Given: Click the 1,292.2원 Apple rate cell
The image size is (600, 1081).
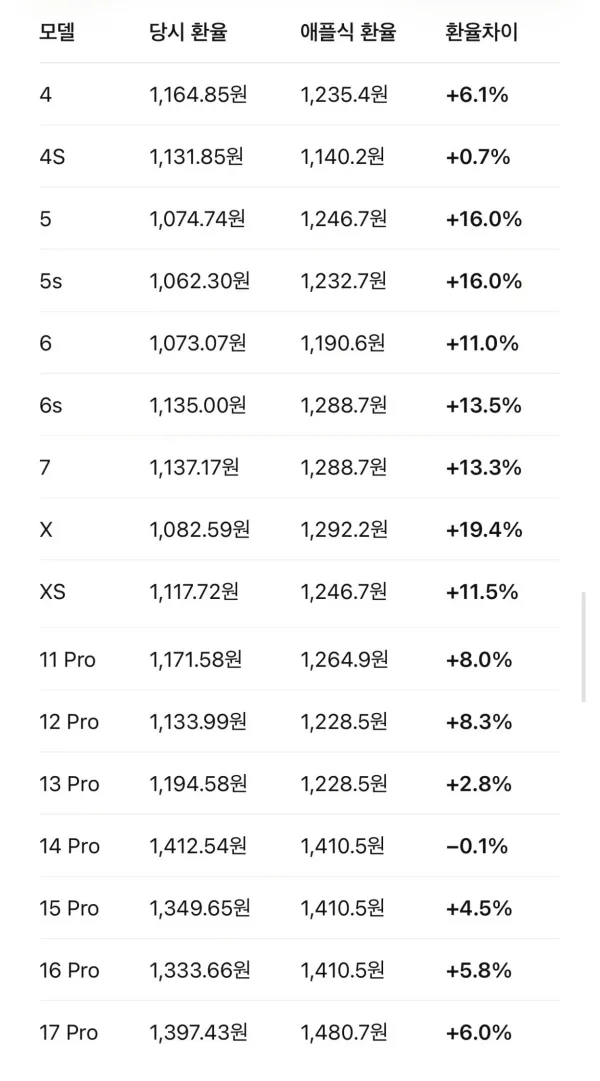Looking at the screenshot, I should tap(343, 529).
